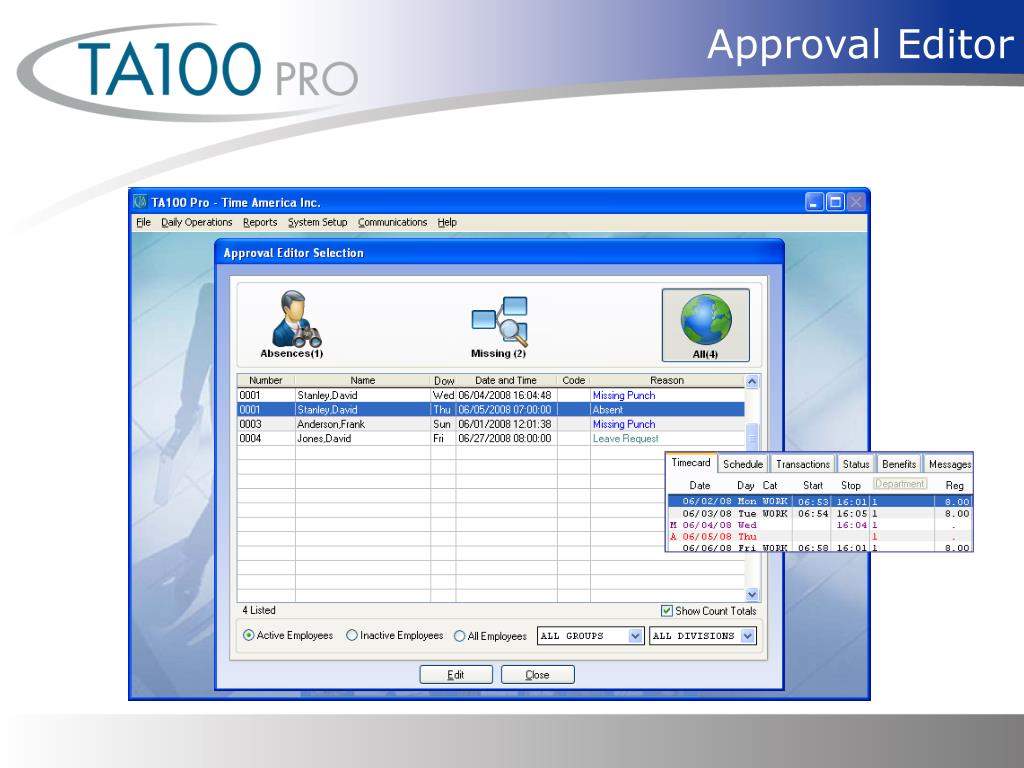This screenshot has height=768, width=1024.
Task: Select the Jones,David row
Action: (491, 438)
